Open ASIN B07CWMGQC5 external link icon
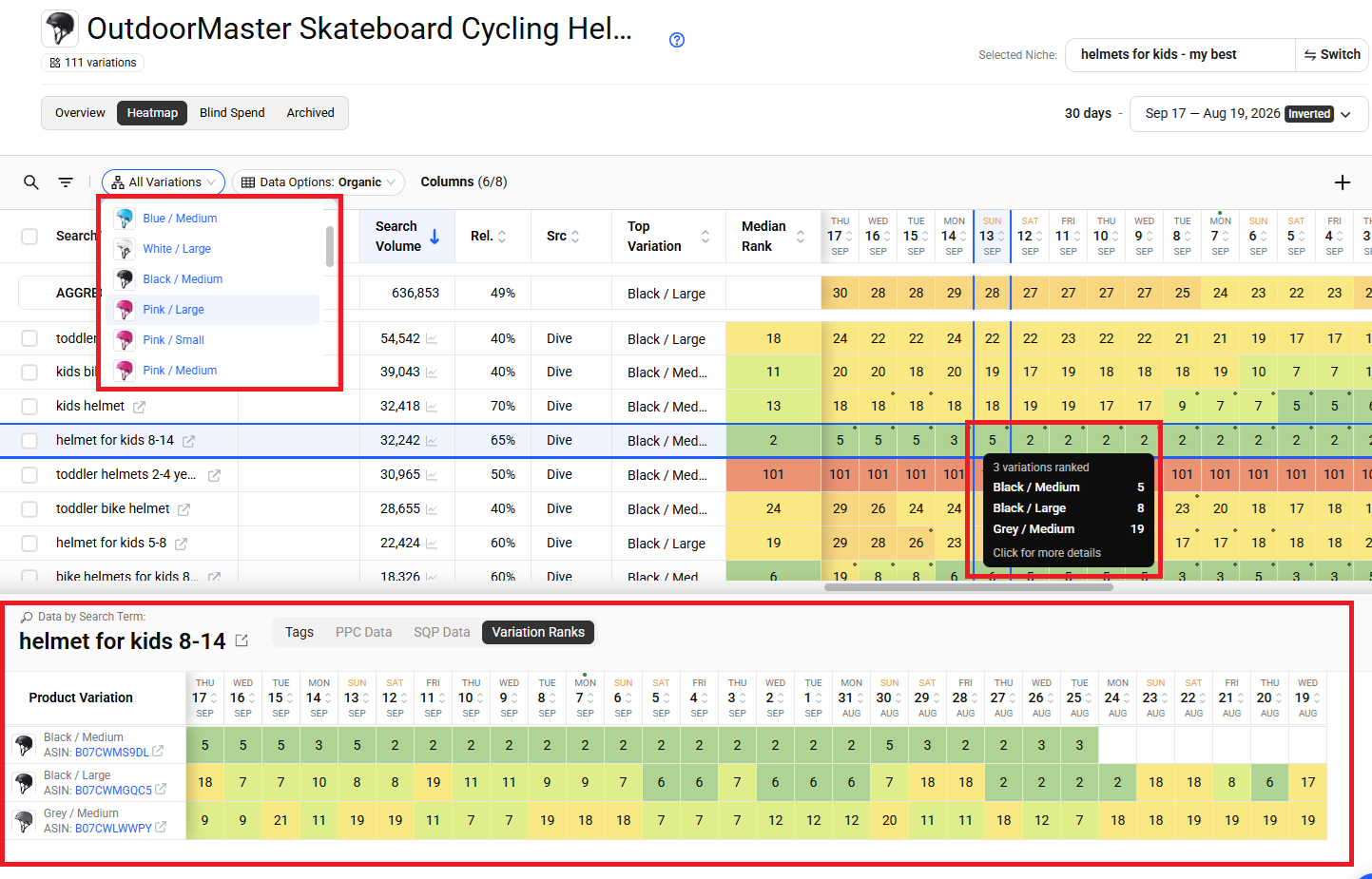The image size is (1372, 879). pos(161,790)
